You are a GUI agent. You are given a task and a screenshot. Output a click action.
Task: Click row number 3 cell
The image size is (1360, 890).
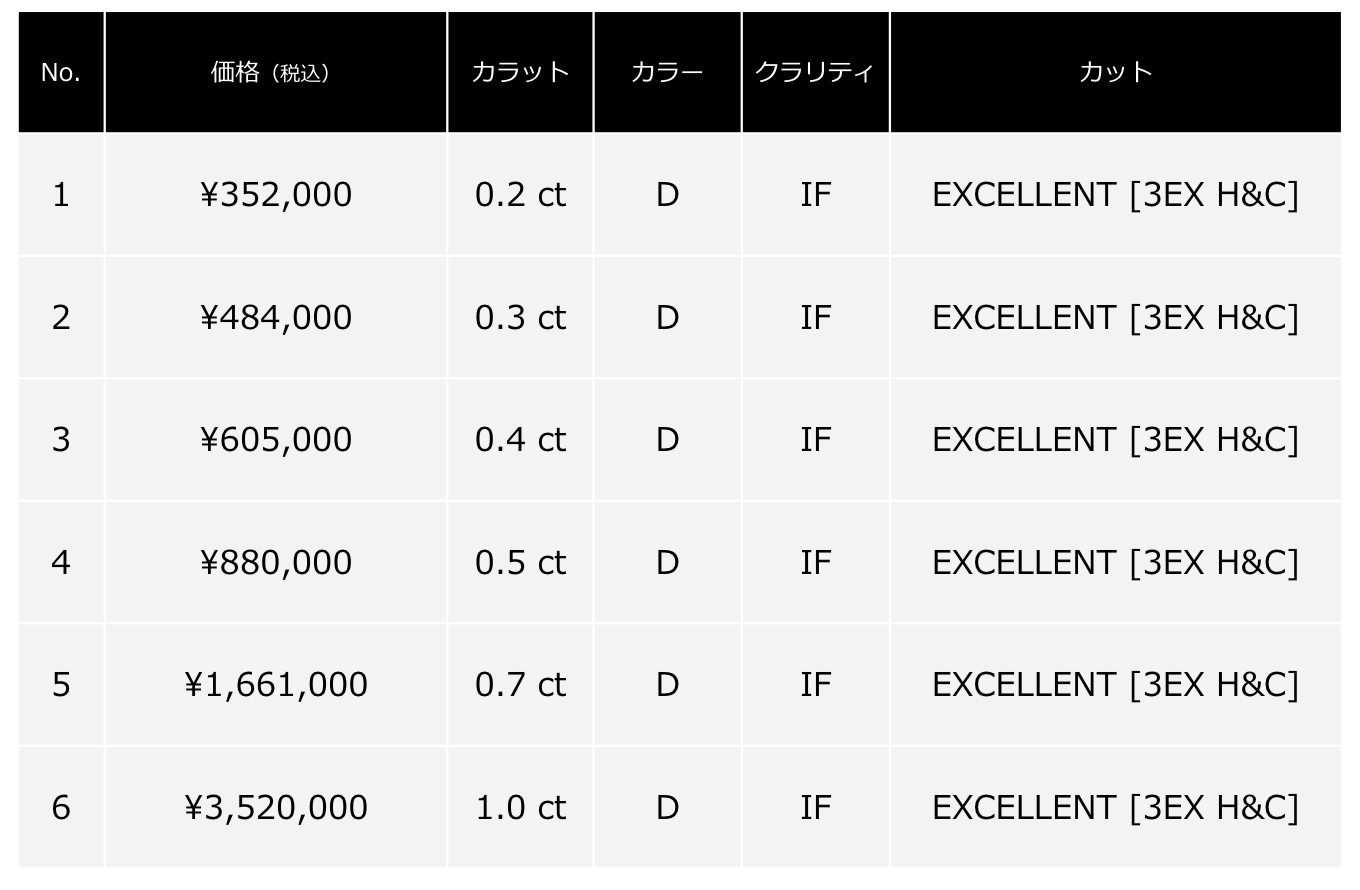(61, 440)
